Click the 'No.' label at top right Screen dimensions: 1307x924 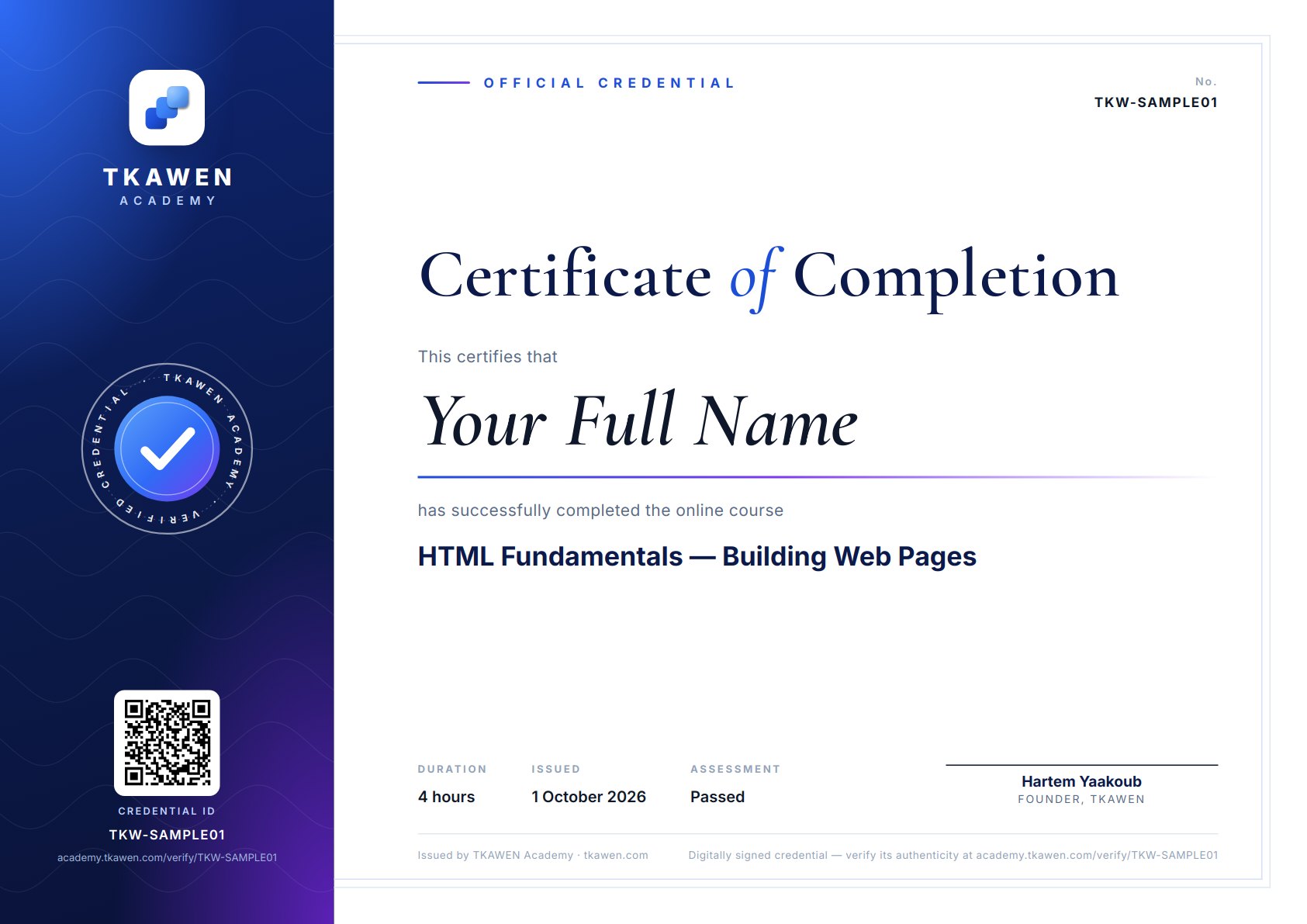tap(1206, 81)
